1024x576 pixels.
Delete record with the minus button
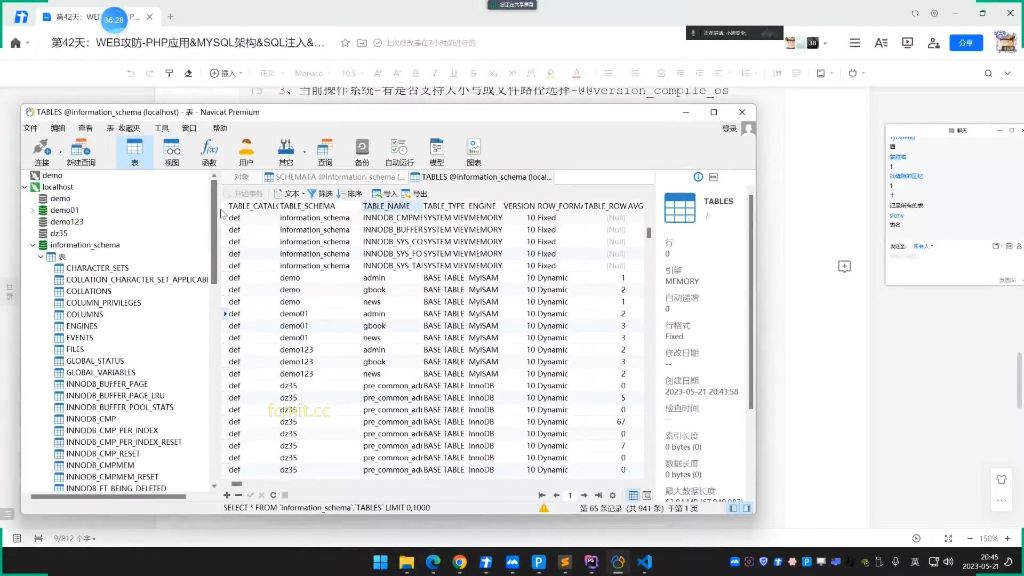238,495
